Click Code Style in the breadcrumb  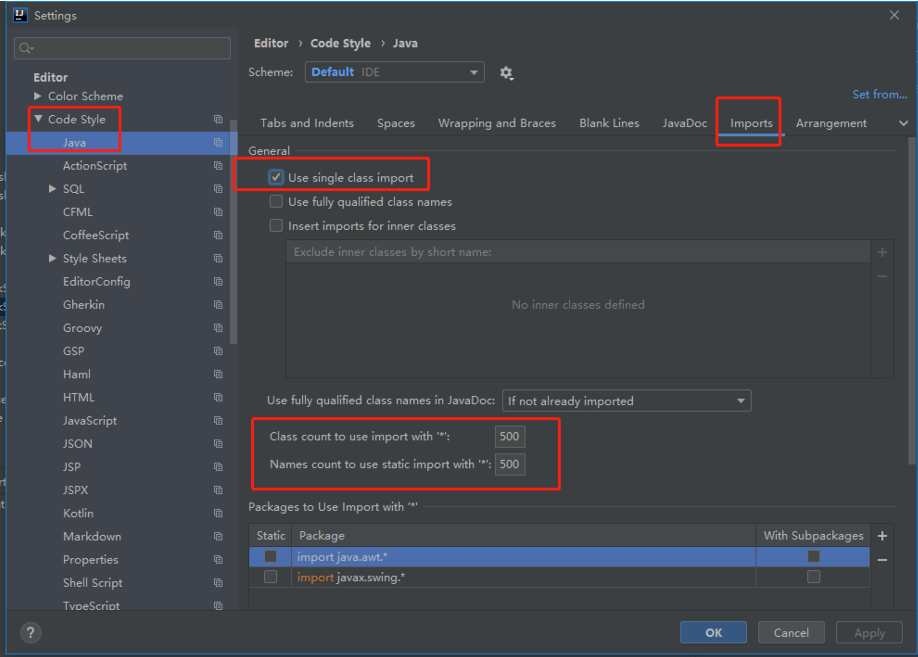tap(340, 43)
